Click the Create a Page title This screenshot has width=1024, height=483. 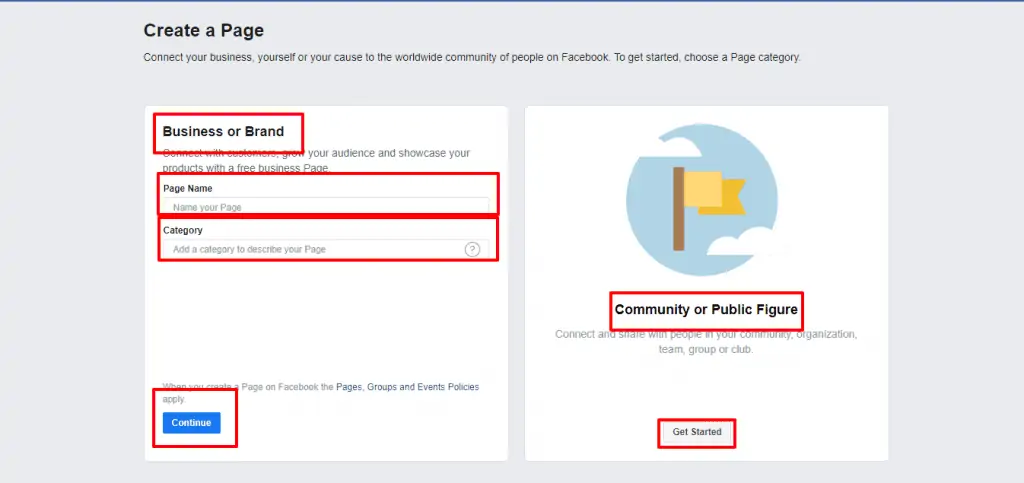coord(204,30)
